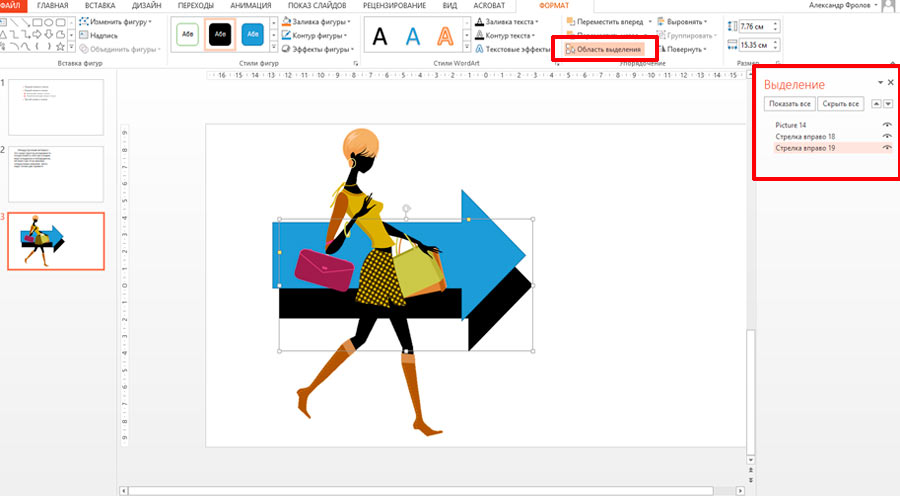Pick the star shape in shapes gallery

tap(60, 46)
